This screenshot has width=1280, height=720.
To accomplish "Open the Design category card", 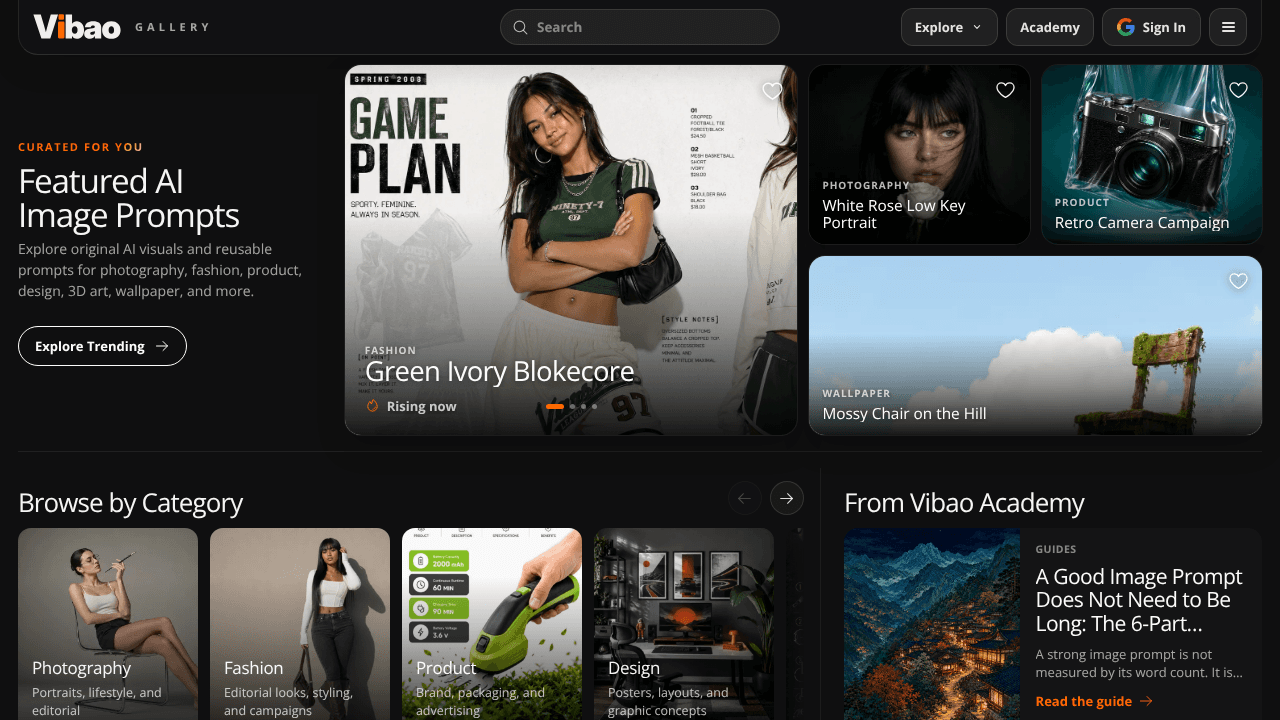I will [684, 624].
